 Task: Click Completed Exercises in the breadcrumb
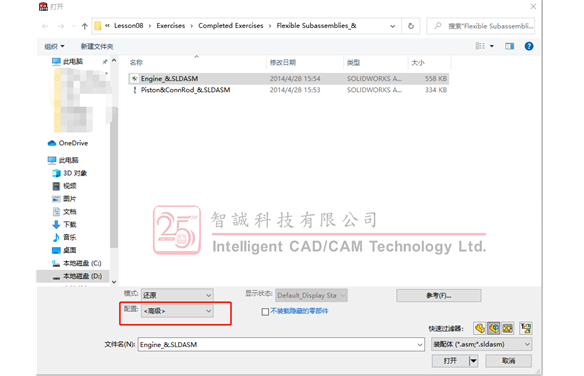(231, 26)
